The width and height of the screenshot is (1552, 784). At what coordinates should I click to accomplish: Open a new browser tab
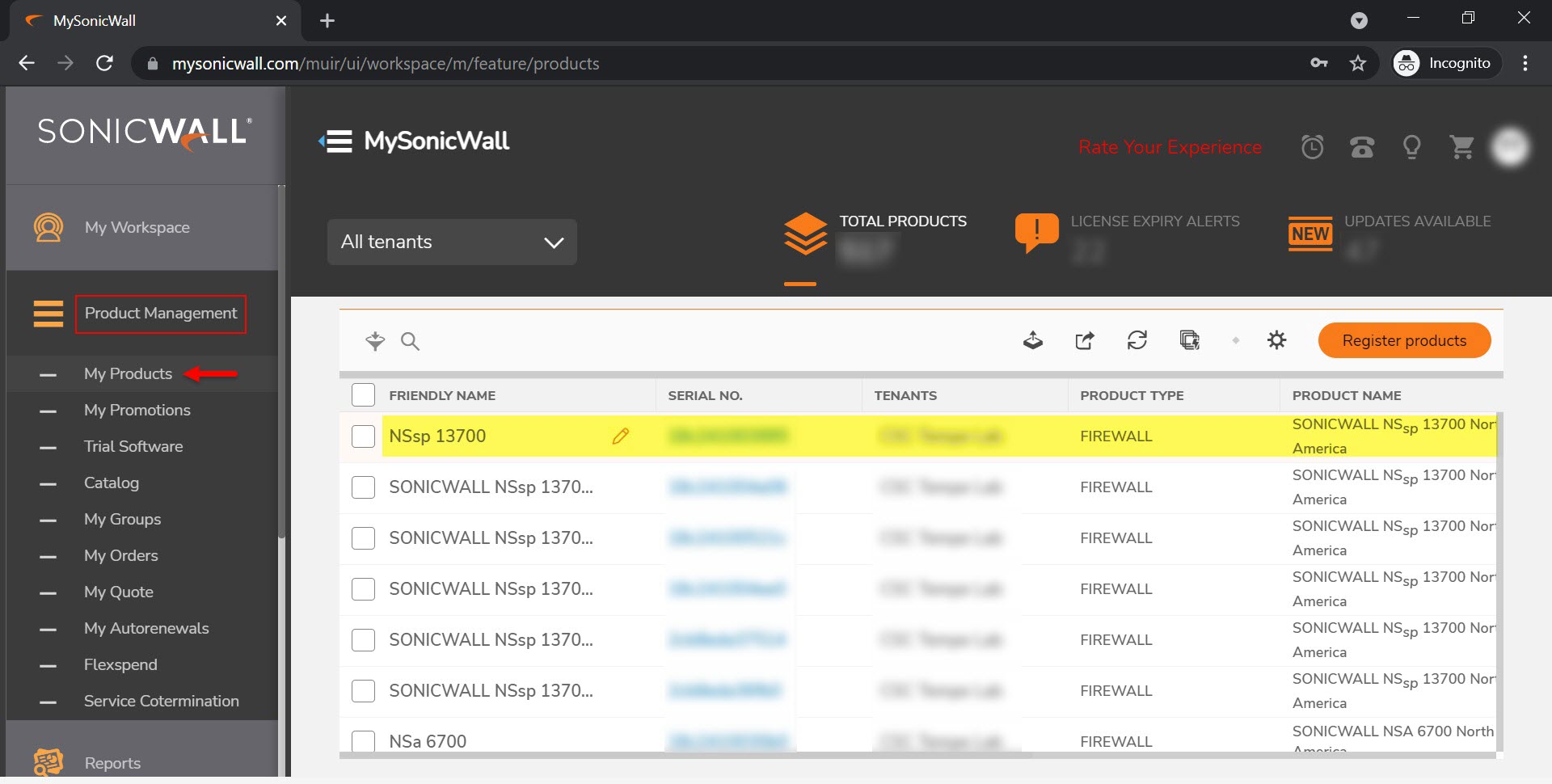tap(327, 21)
